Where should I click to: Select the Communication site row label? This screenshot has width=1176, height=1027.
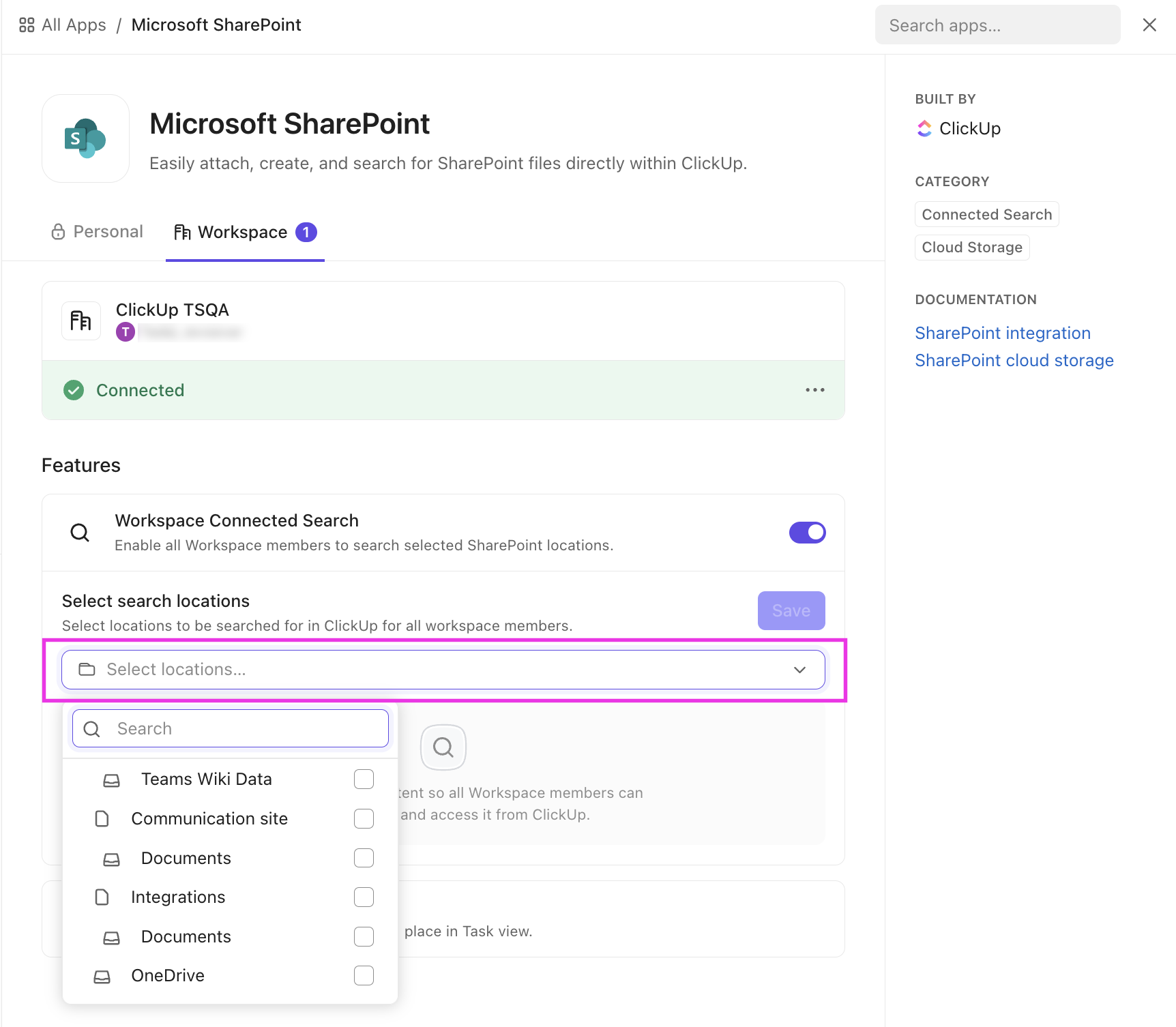tap(209, 818)
